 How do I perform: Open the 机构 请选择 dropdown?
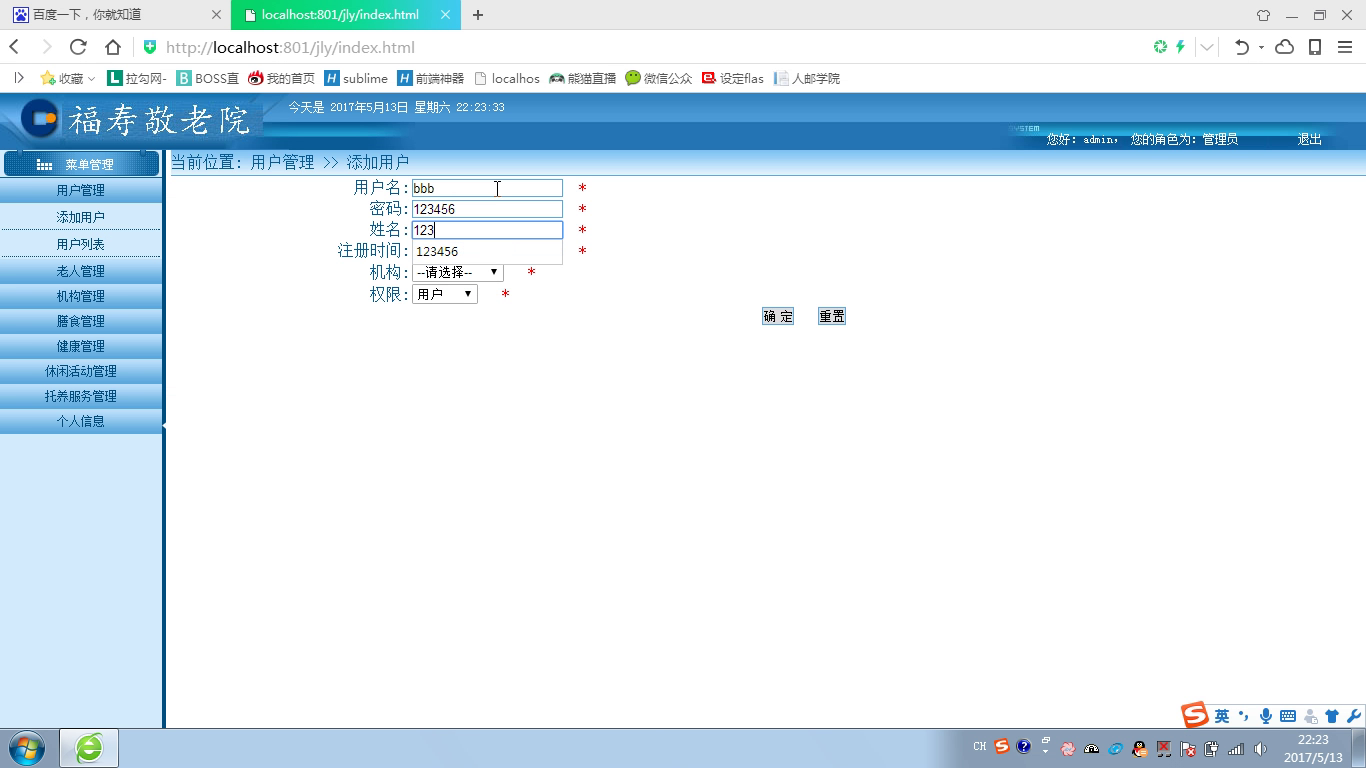point(457,272)
